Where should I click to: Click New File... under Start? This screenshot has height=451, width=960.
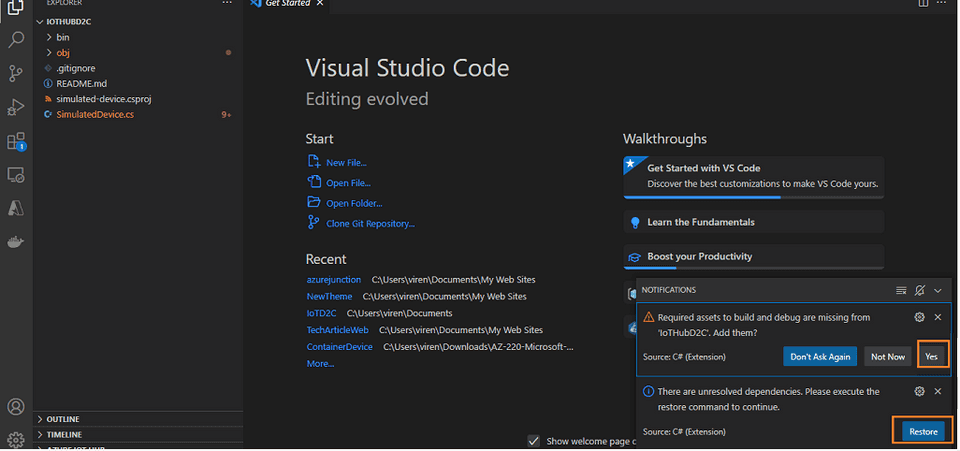346,163
